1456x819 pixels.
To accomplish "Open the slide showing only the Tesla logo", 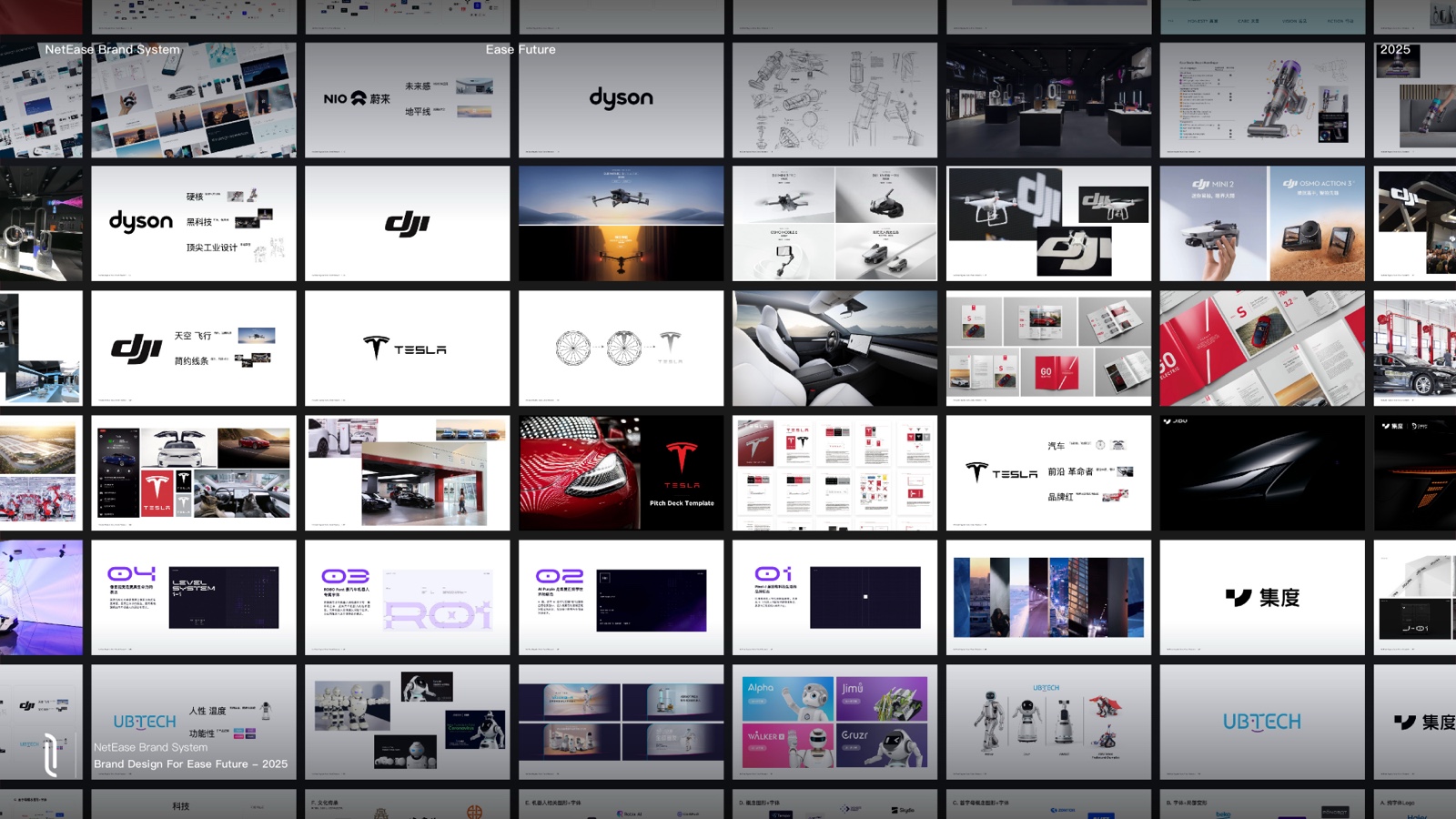I will (x=408, y=349).
